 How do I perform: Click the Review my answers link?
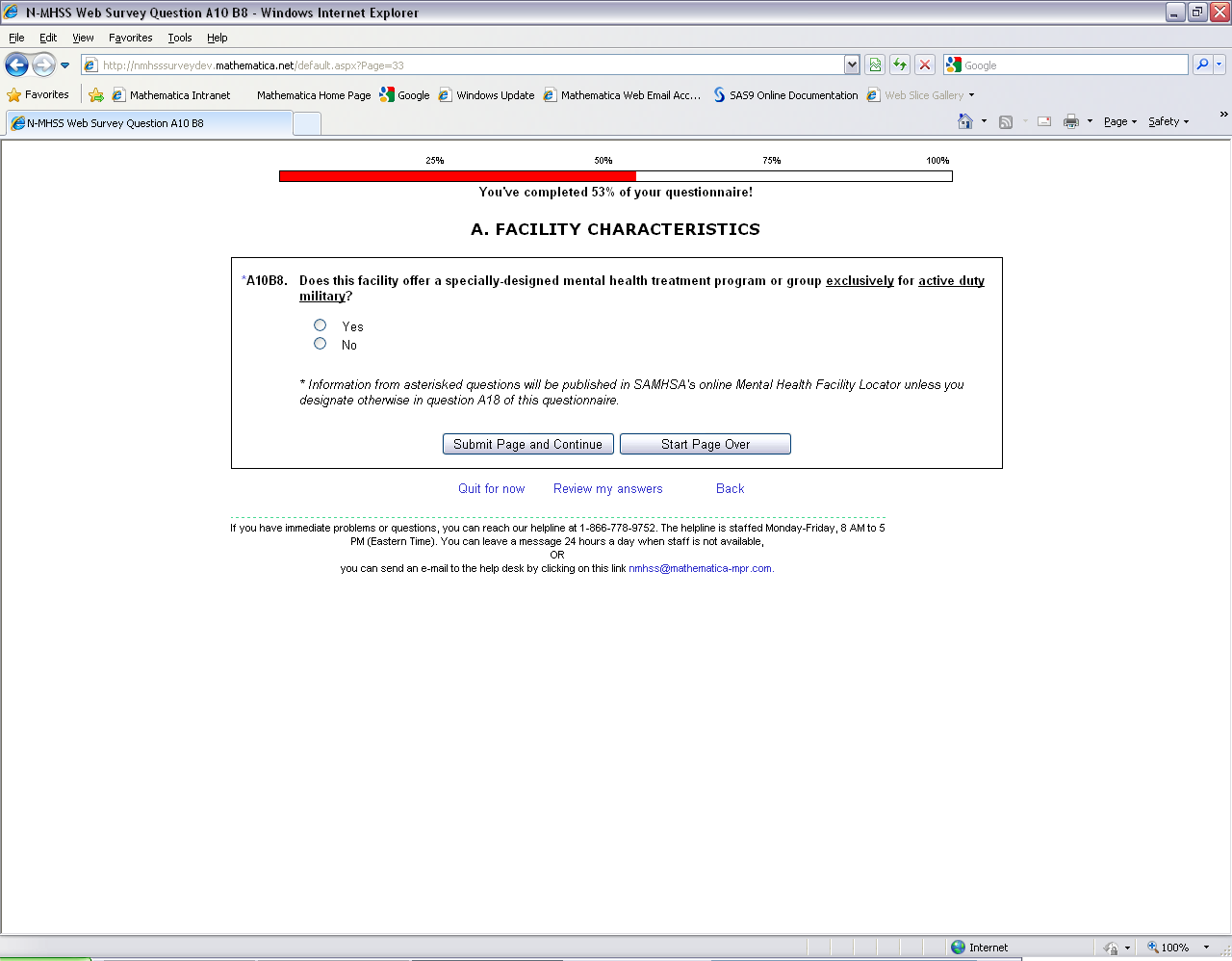point(608,489)
